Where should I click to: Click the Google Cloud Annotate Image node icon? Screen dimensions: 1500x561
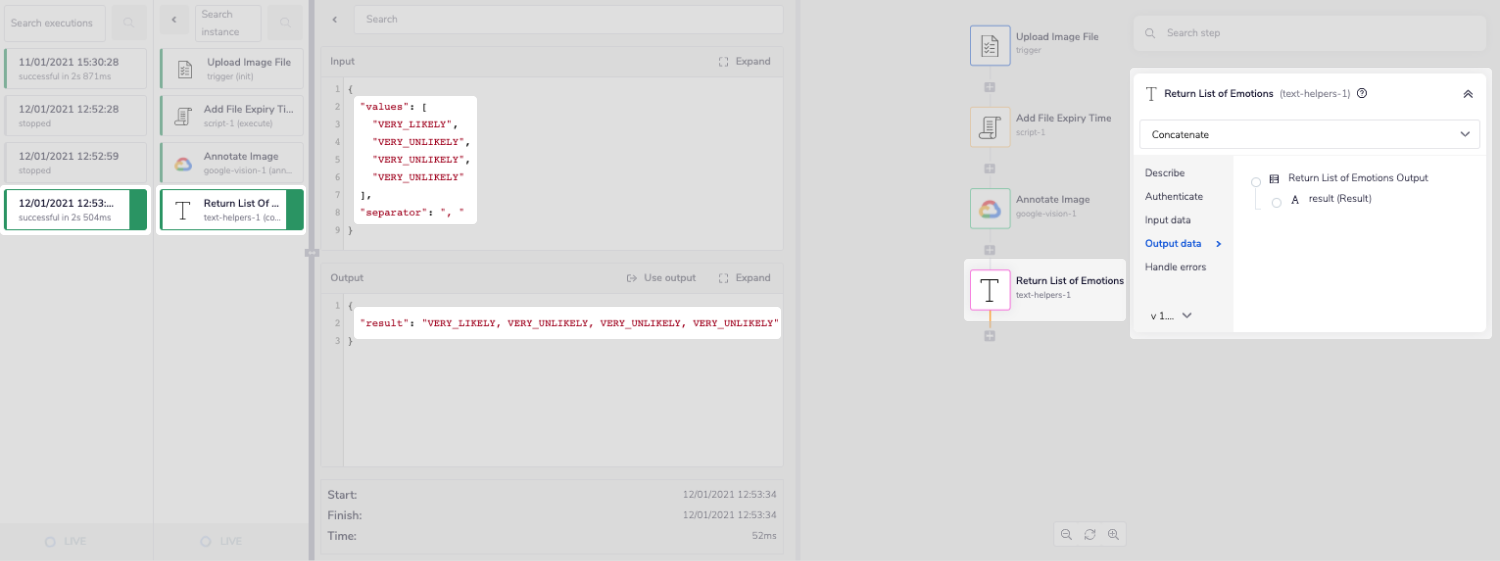[990, 208]
